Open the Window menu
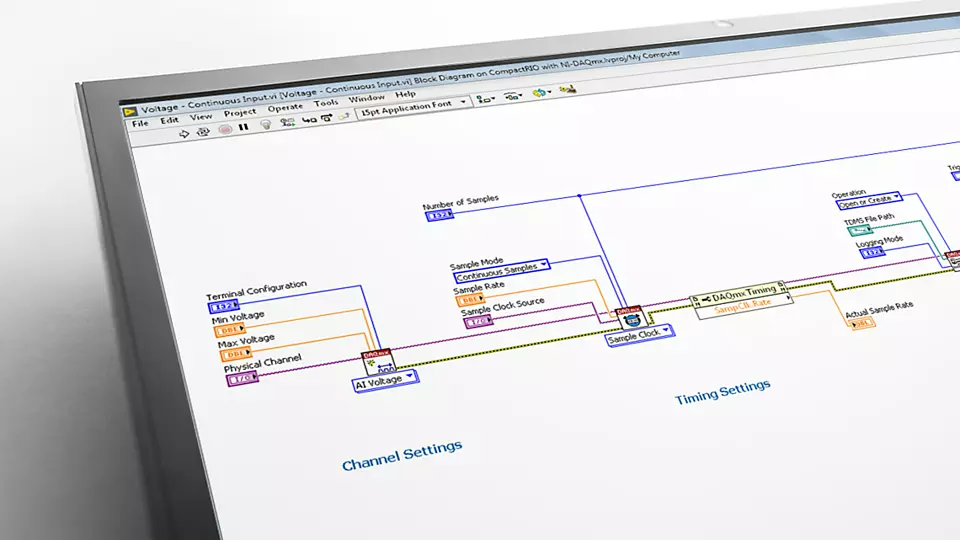This screenshot has width=960, height=540. tap(367, 99)
